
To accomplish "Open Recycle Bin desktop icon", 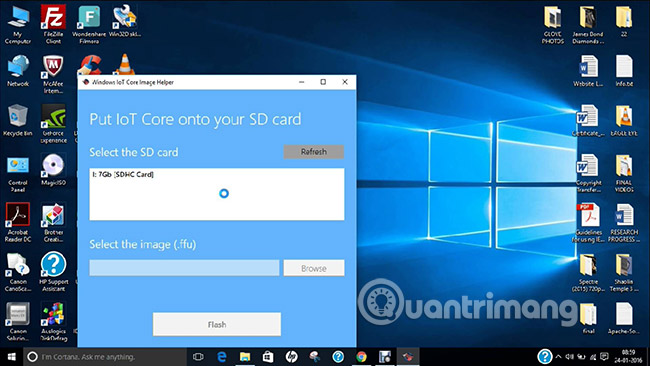I will pyautogui.click(x=17, y=120).
